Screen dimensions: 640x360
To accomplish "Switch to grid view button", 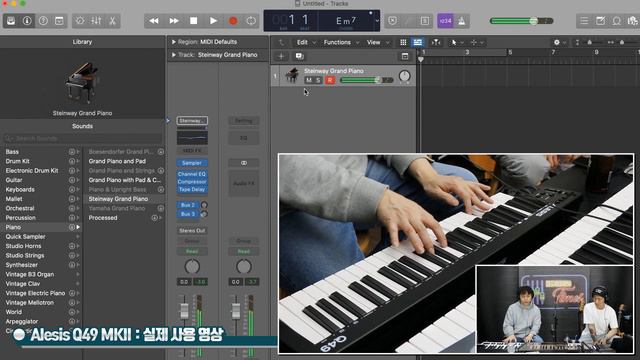I will coord(403,42).
